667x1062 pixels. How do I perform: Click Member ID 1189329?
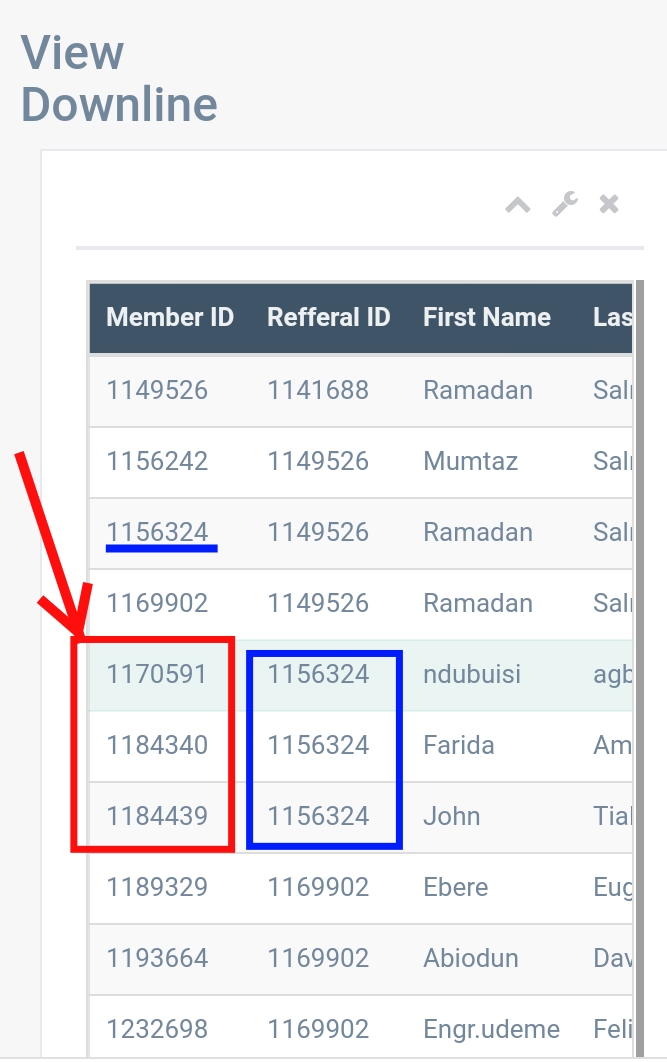click(x=157, y=887)
